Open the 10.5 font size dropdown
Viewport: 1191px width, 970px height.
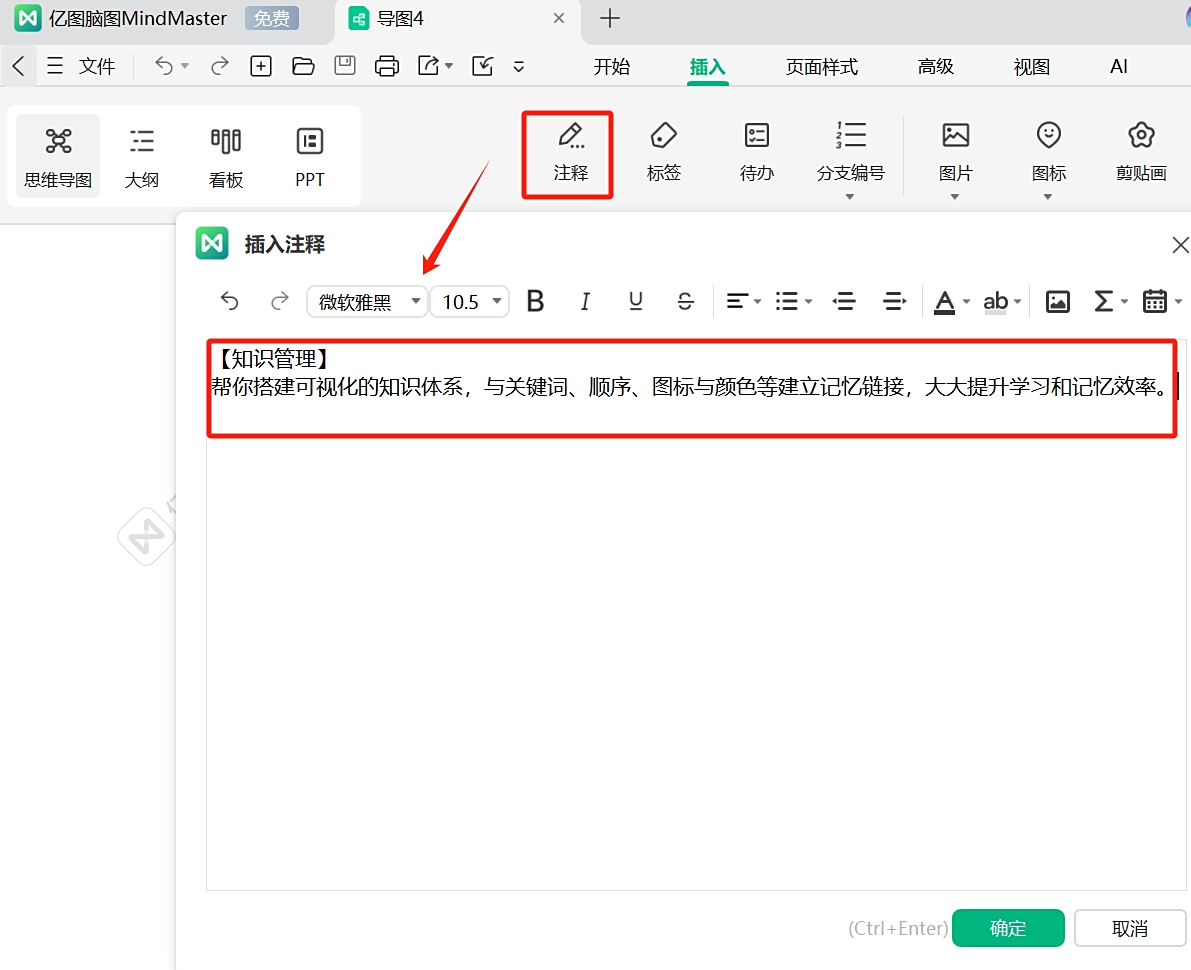(x=469, y=302)
